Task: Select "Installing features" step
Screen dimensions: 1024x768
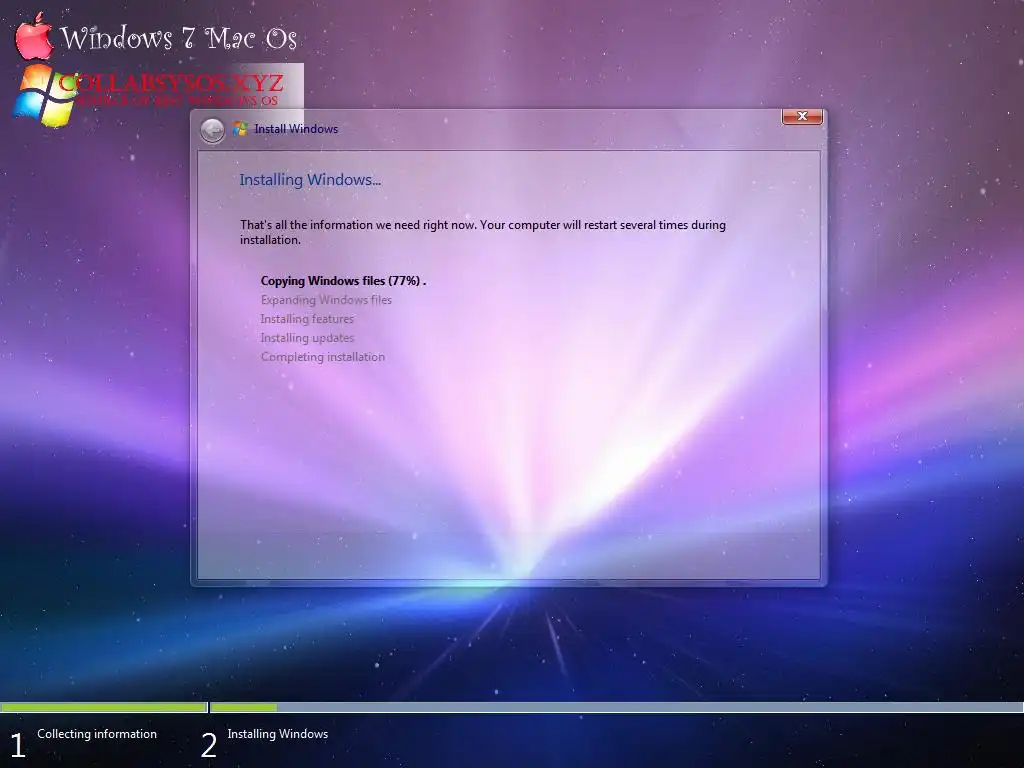Action: coord(307,319)
